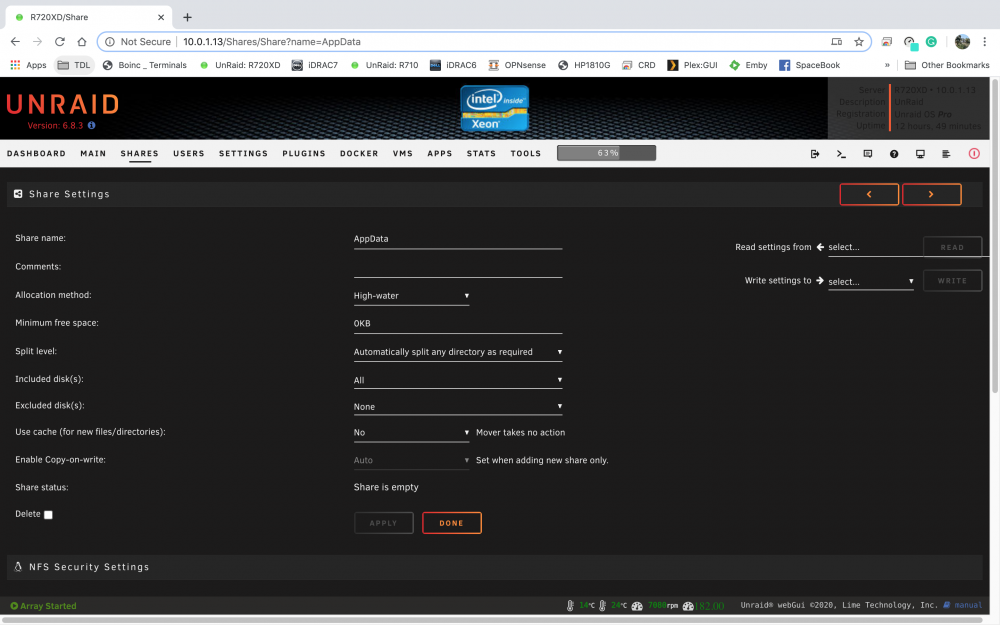Open the system info monitor icon
Image resolution: width=1000 pixels, height=625 pixels.
[920, 154]
